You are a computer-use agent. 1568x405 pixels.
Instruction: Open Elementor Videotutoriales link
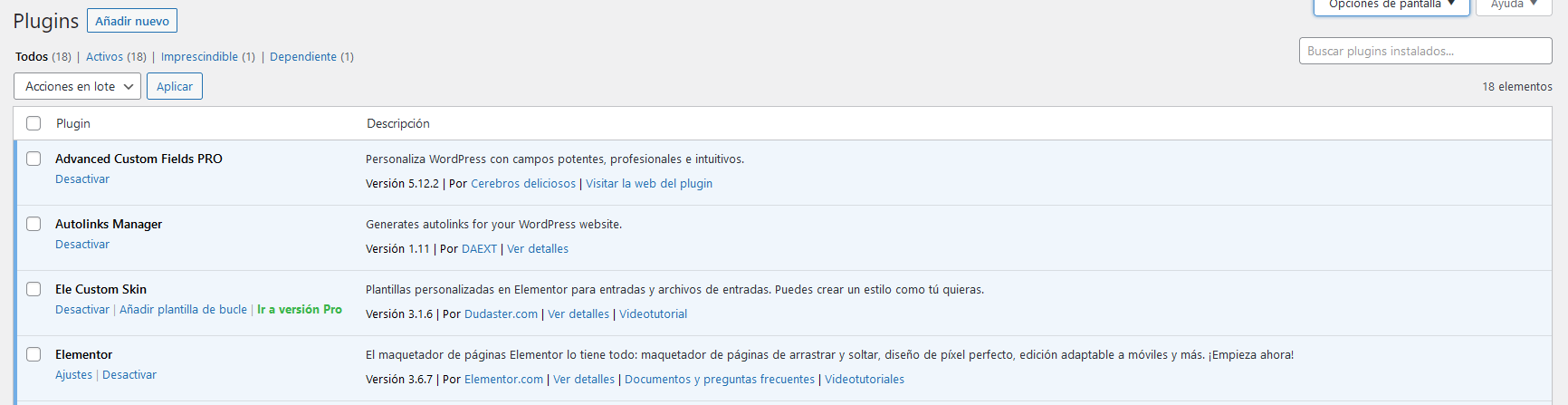865,379
